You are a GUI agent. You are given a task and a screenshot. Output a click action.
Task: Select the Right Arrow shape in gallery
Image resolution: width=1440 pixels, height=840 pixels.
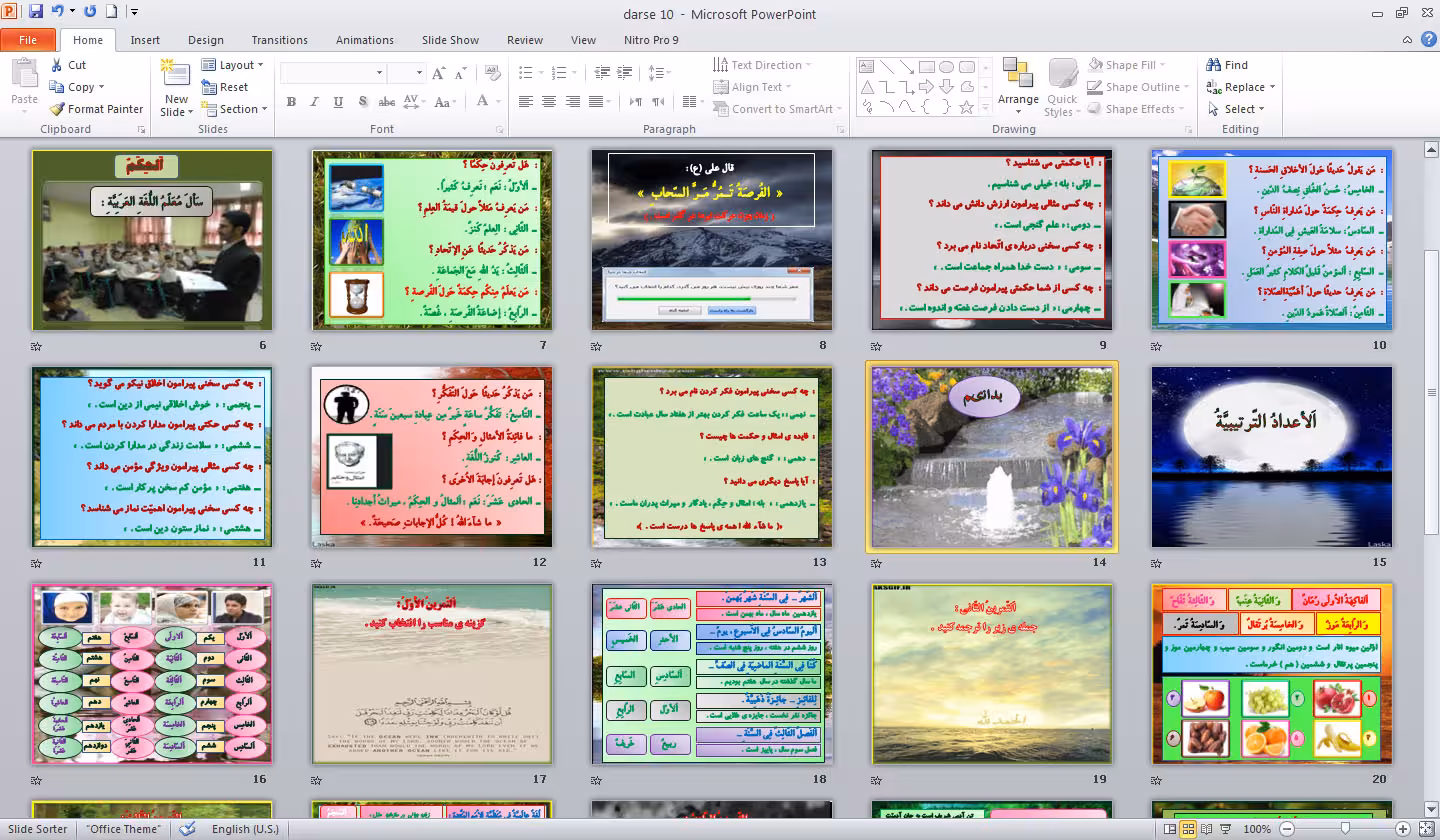[926, 87]
